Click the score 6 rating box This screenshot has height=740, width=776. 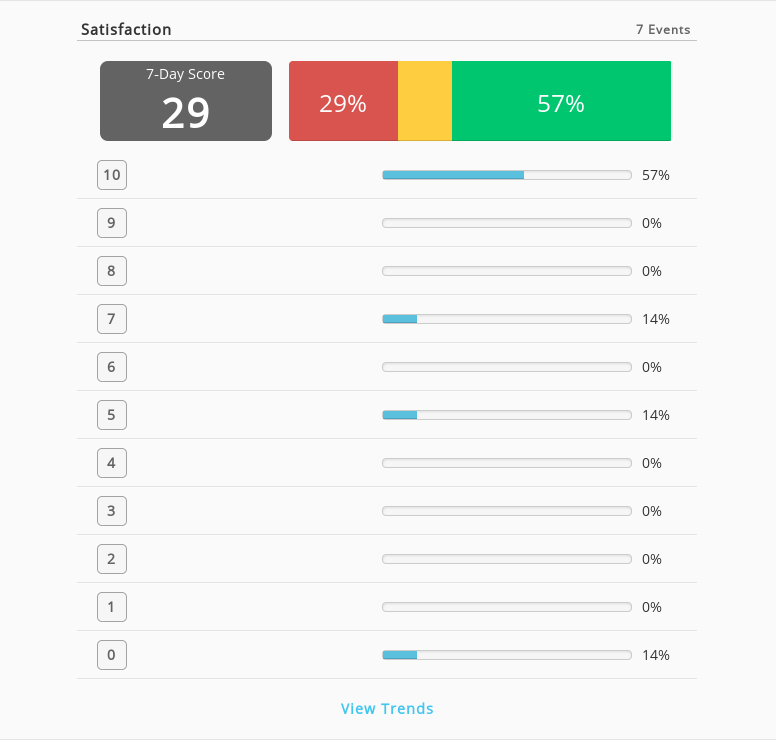pyautogui.click(x=112, y=367)
